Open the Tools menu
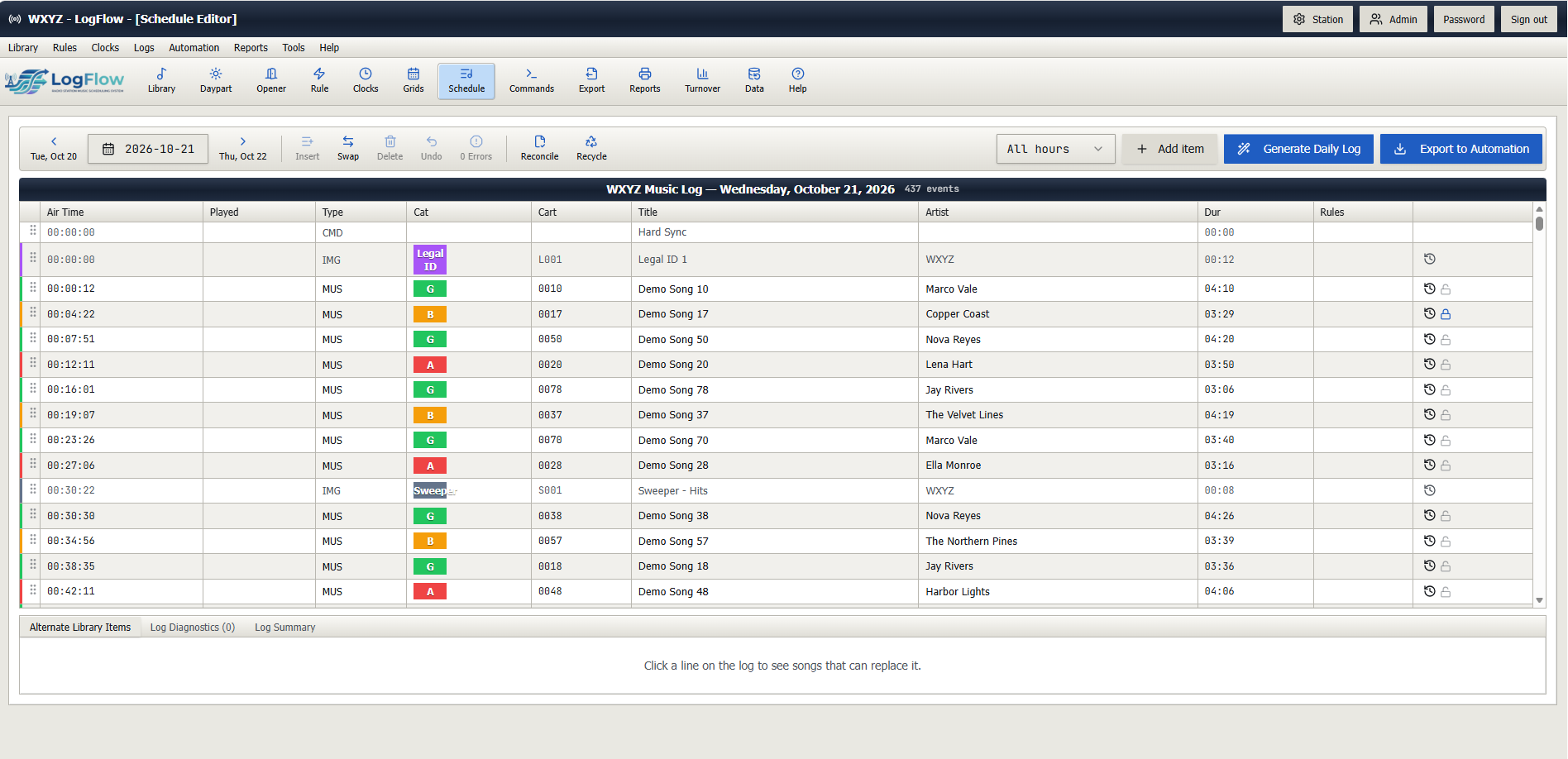Image resolution: width=1568 pixels, height=759 pixels. click(x=294, y=48)
